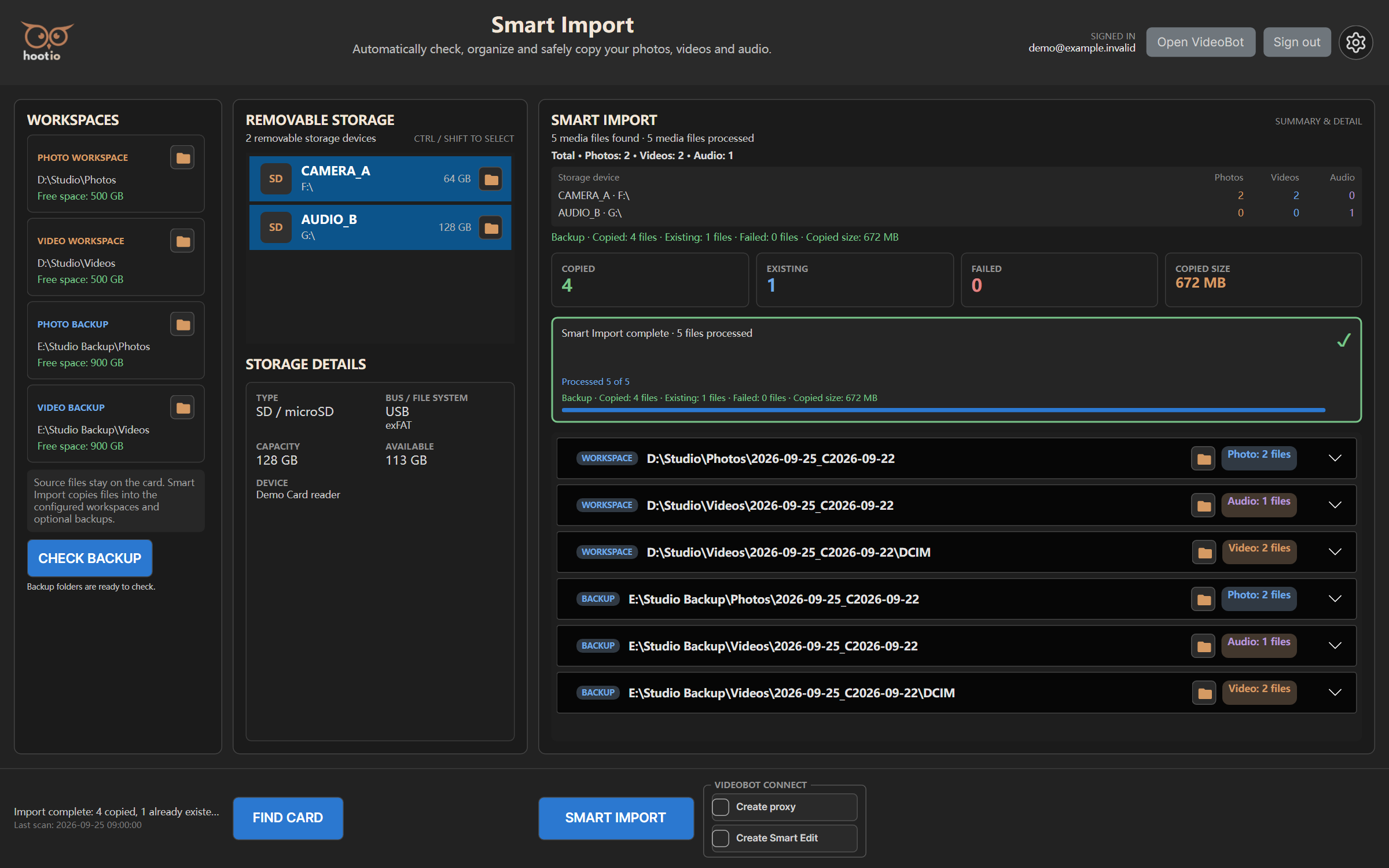Click SUMMARY & DETAIL label
The width and height of the screenshot is (1389, 868).
1318,121
